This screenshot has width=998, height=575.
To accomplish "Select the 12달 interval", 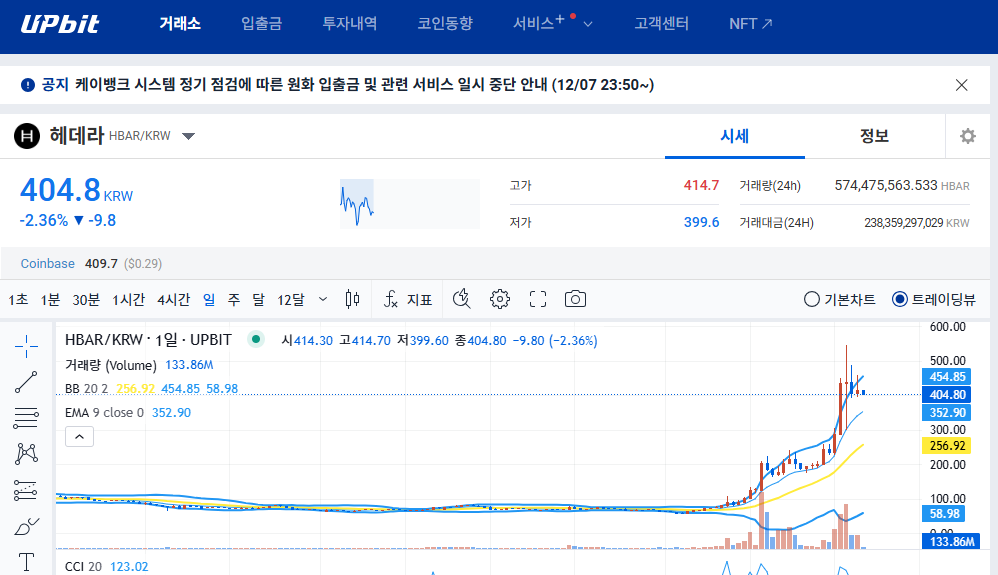I will click(x=291, y=299).
